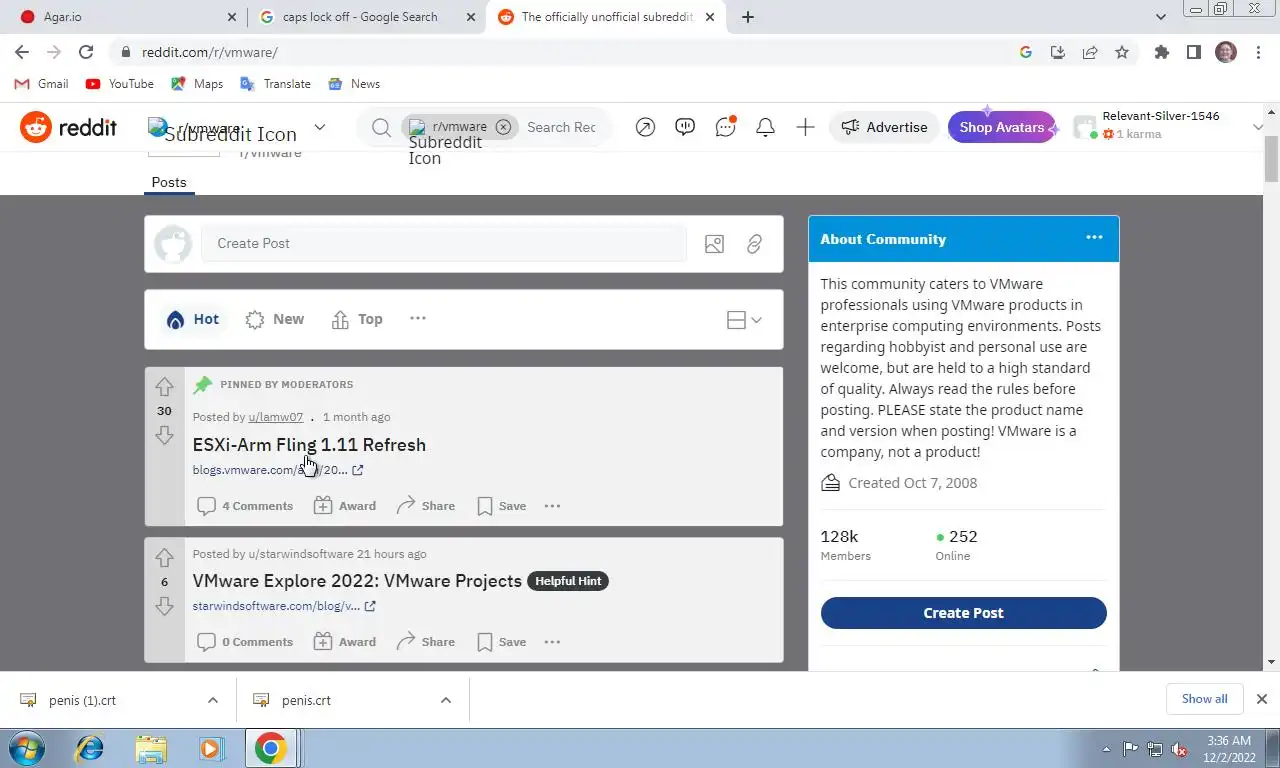The width and height of the screenshot is (1280, 768).
Task: Sort posts by Hot
Action: tap(193, 319)
